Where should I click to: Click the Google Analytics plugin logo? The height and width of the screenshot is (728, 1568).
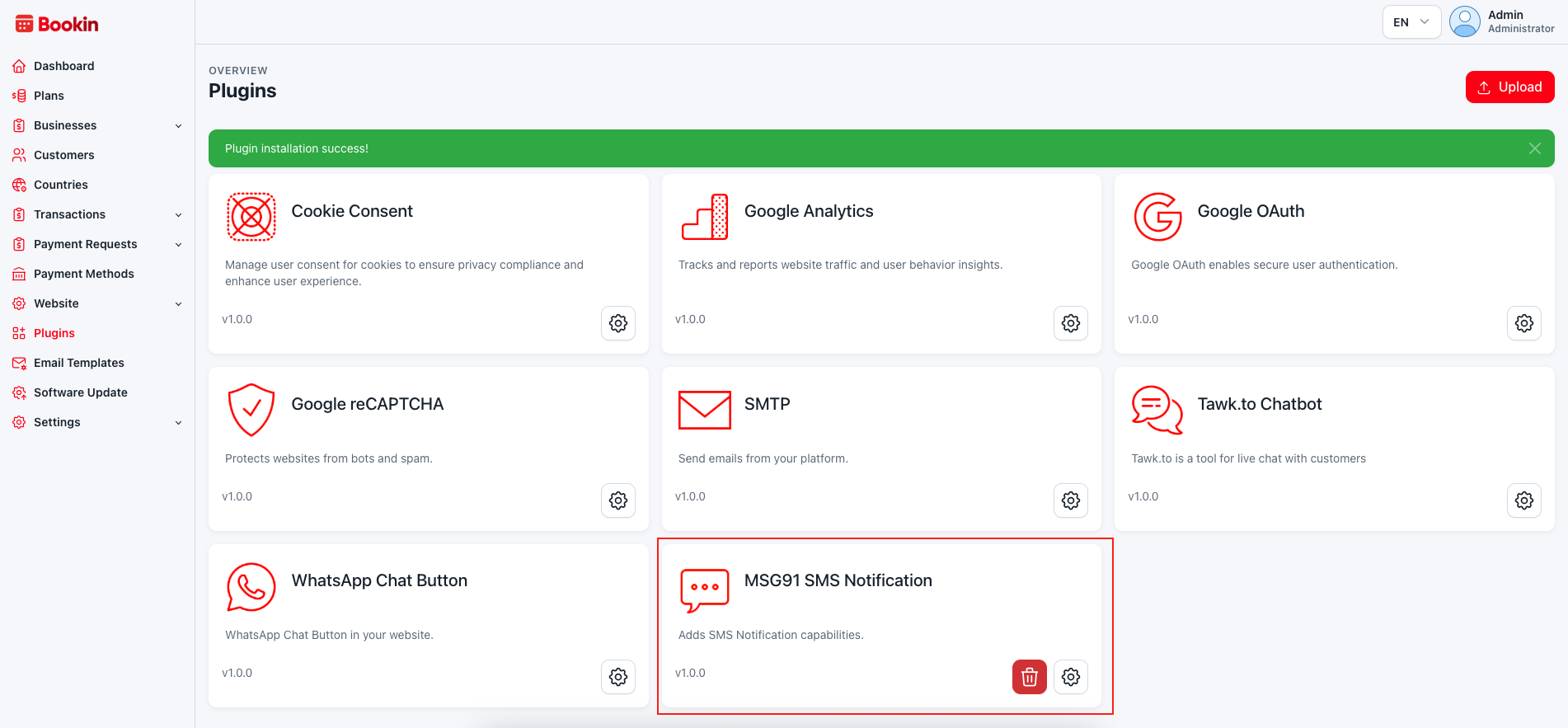705,217
